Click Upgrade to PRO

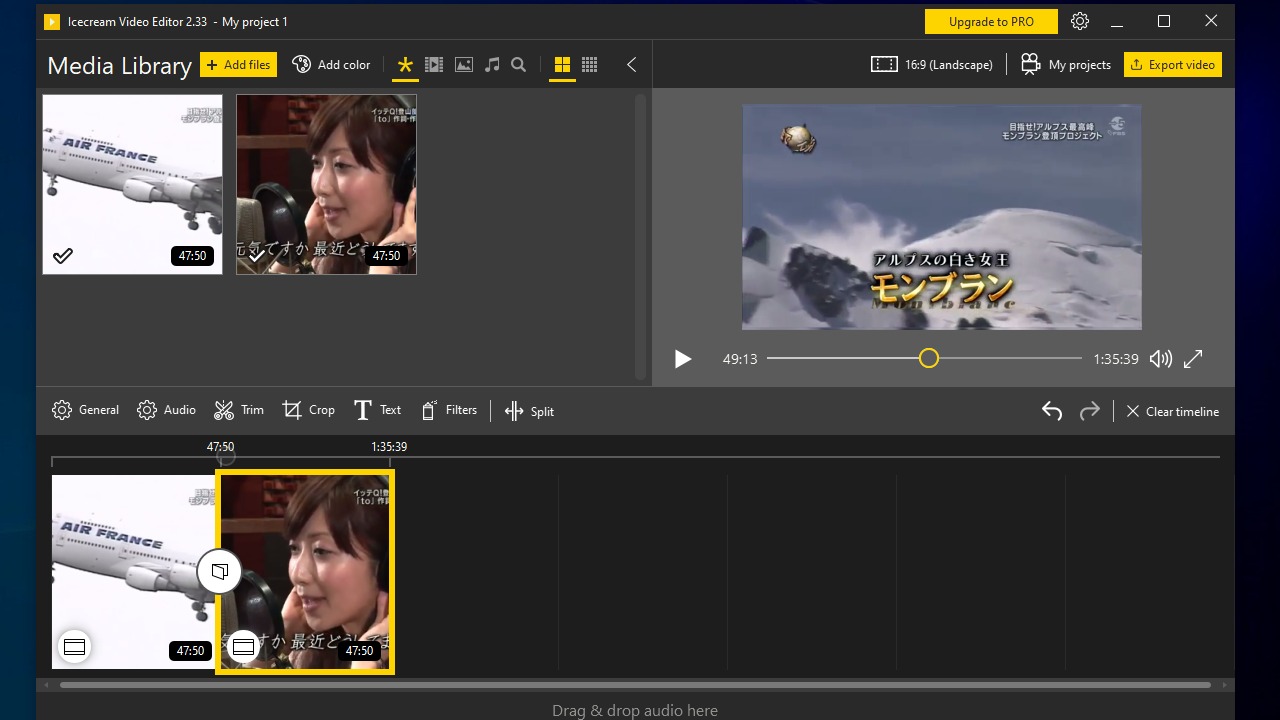click(991, 22)
